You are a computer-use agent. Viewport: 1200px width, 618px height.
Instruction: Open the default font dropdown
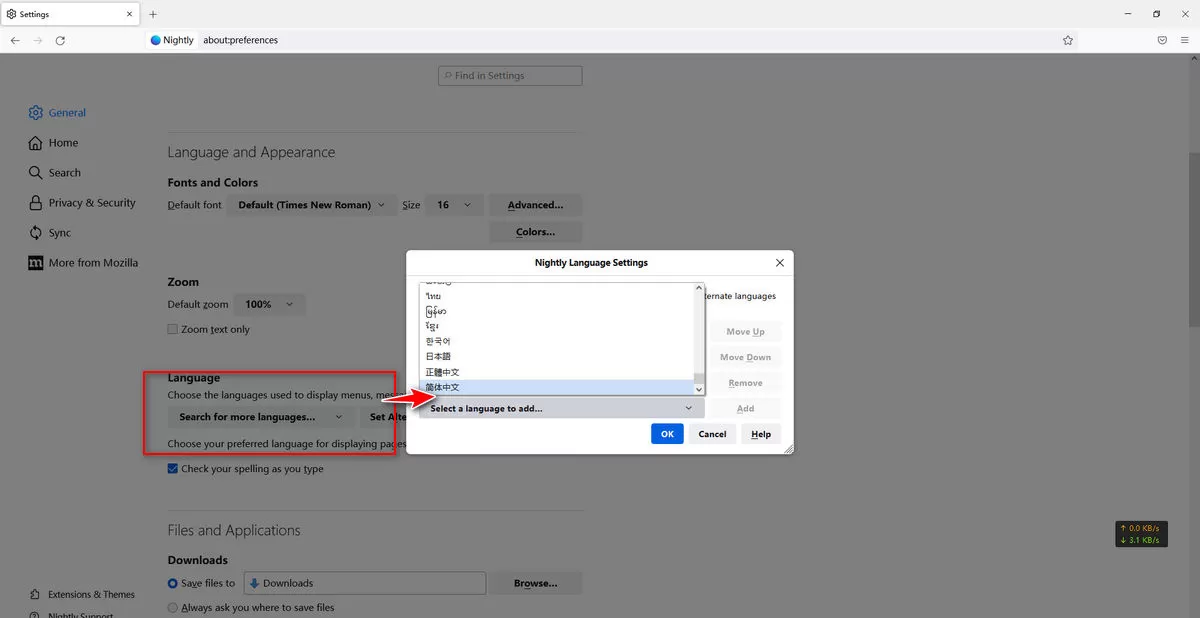coord(312,205)
